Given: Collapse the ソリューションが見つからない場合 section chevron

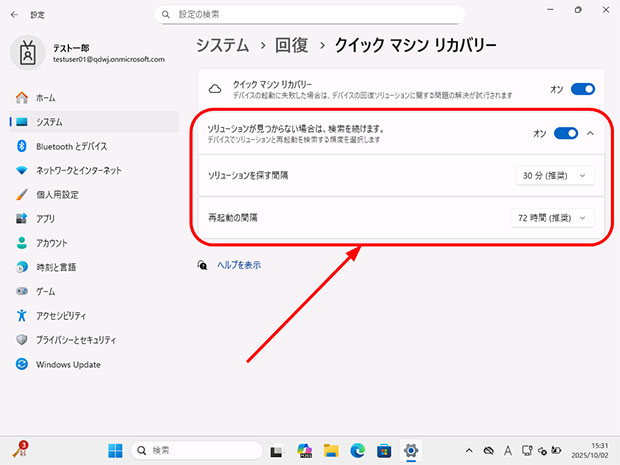Looking at the screenshot, I should point(590,133).
